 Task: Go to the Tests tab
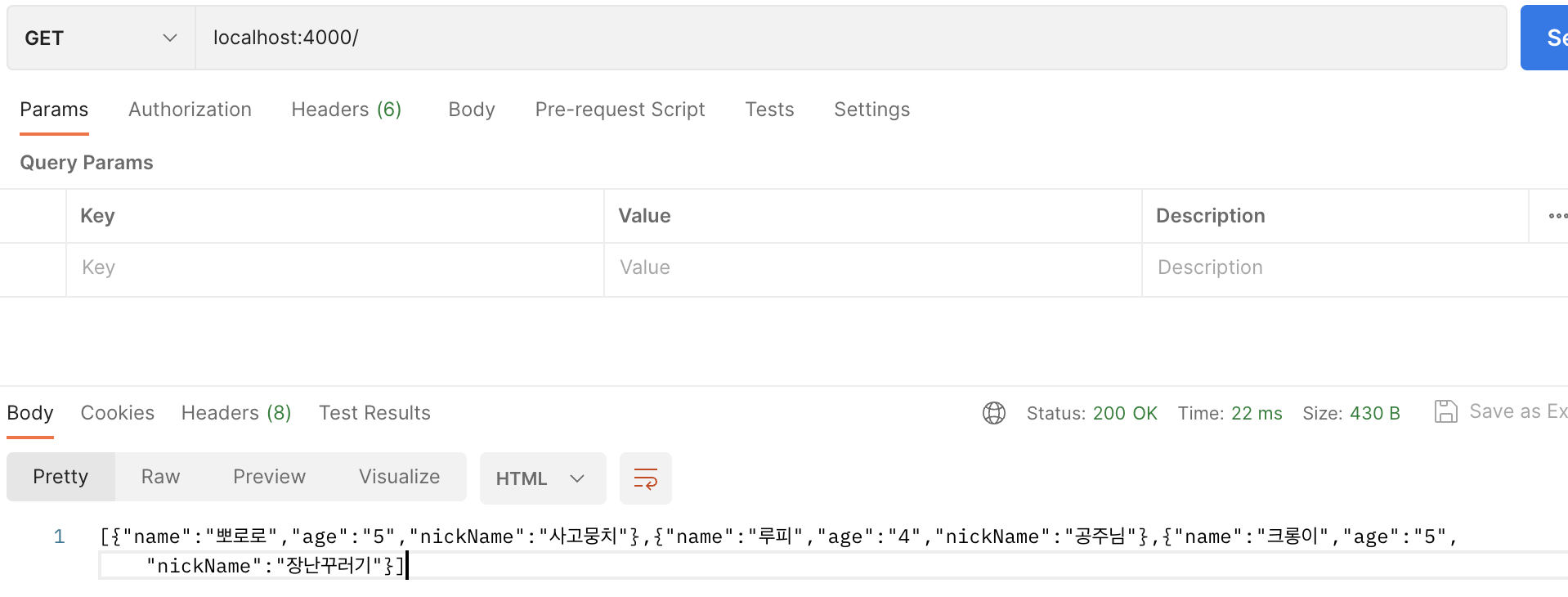tap(769, 110)
